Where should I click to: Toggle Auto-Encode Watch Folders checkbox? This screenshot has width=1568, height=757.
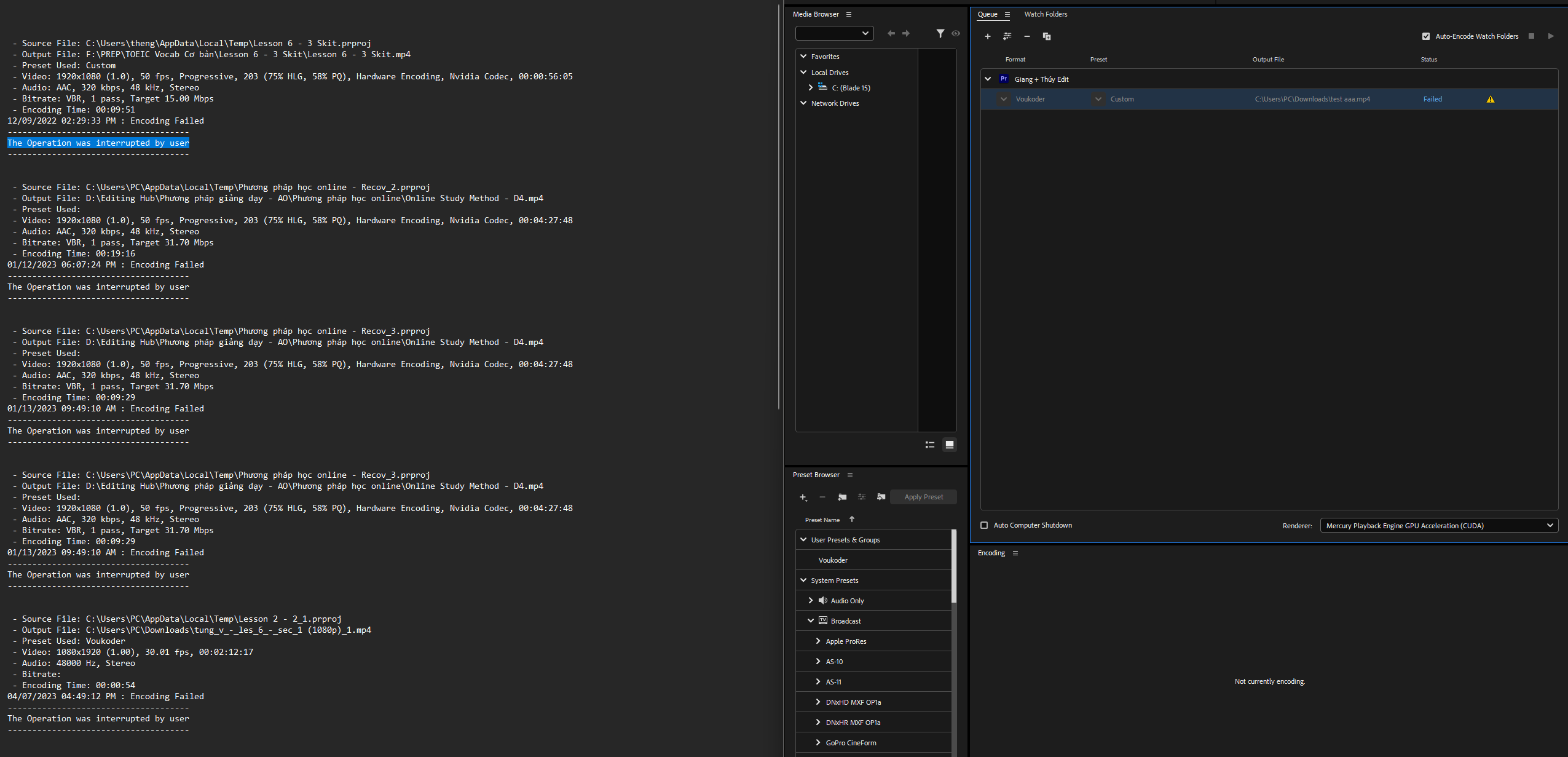[1425, 36]
